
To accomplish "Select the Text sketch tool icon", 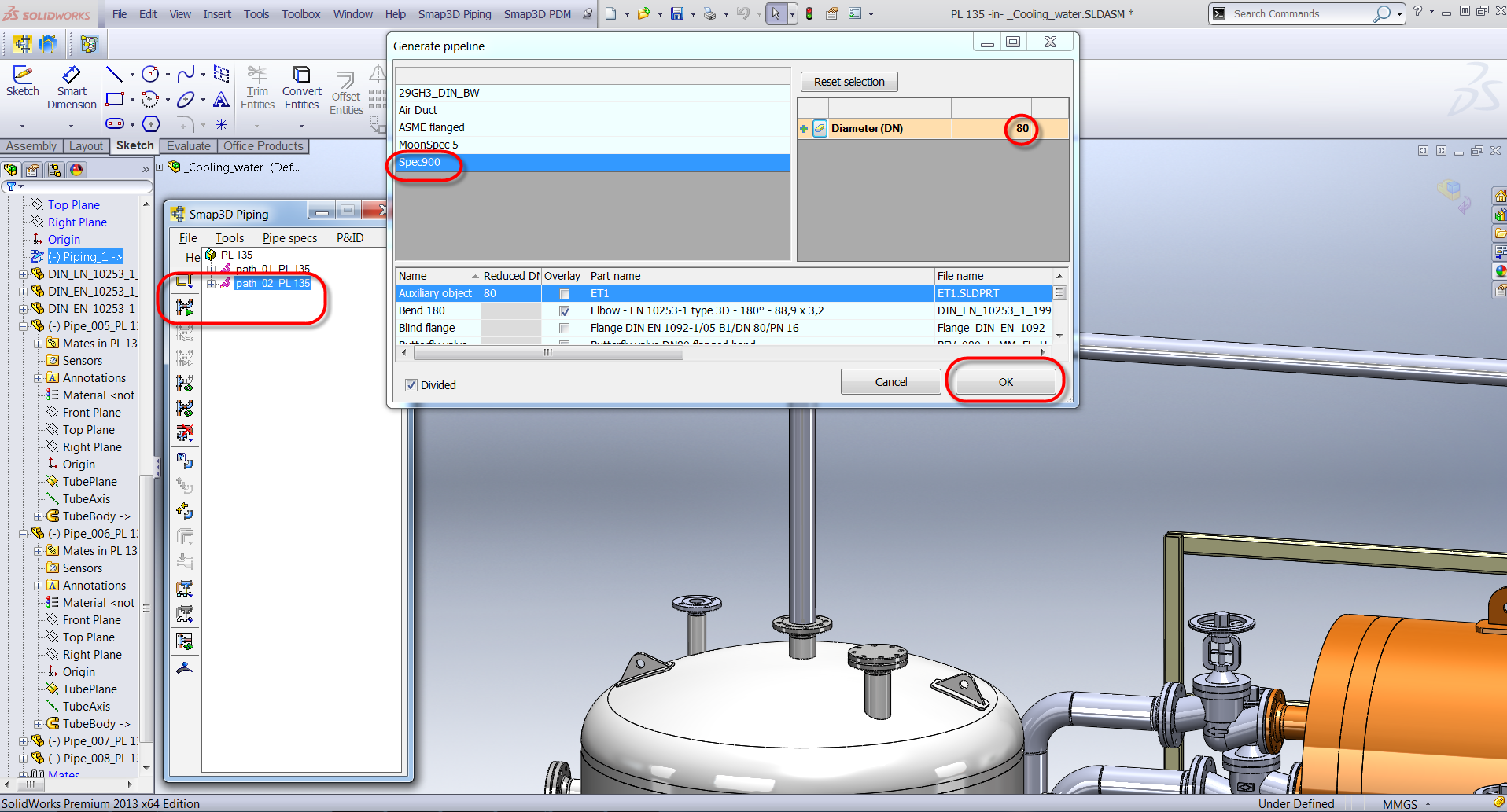I will tap(221, 100).
